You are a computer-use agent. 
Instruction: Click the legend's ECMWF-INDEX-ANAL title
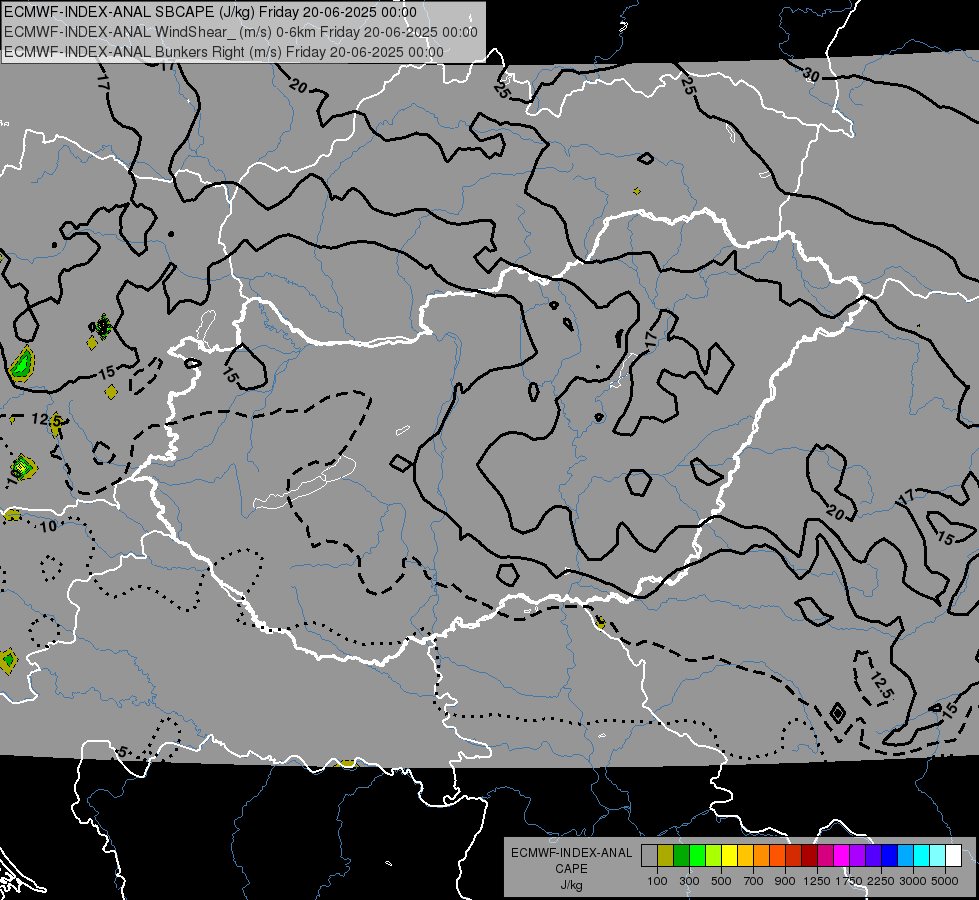pyautogui.click(x=571, y=853)
